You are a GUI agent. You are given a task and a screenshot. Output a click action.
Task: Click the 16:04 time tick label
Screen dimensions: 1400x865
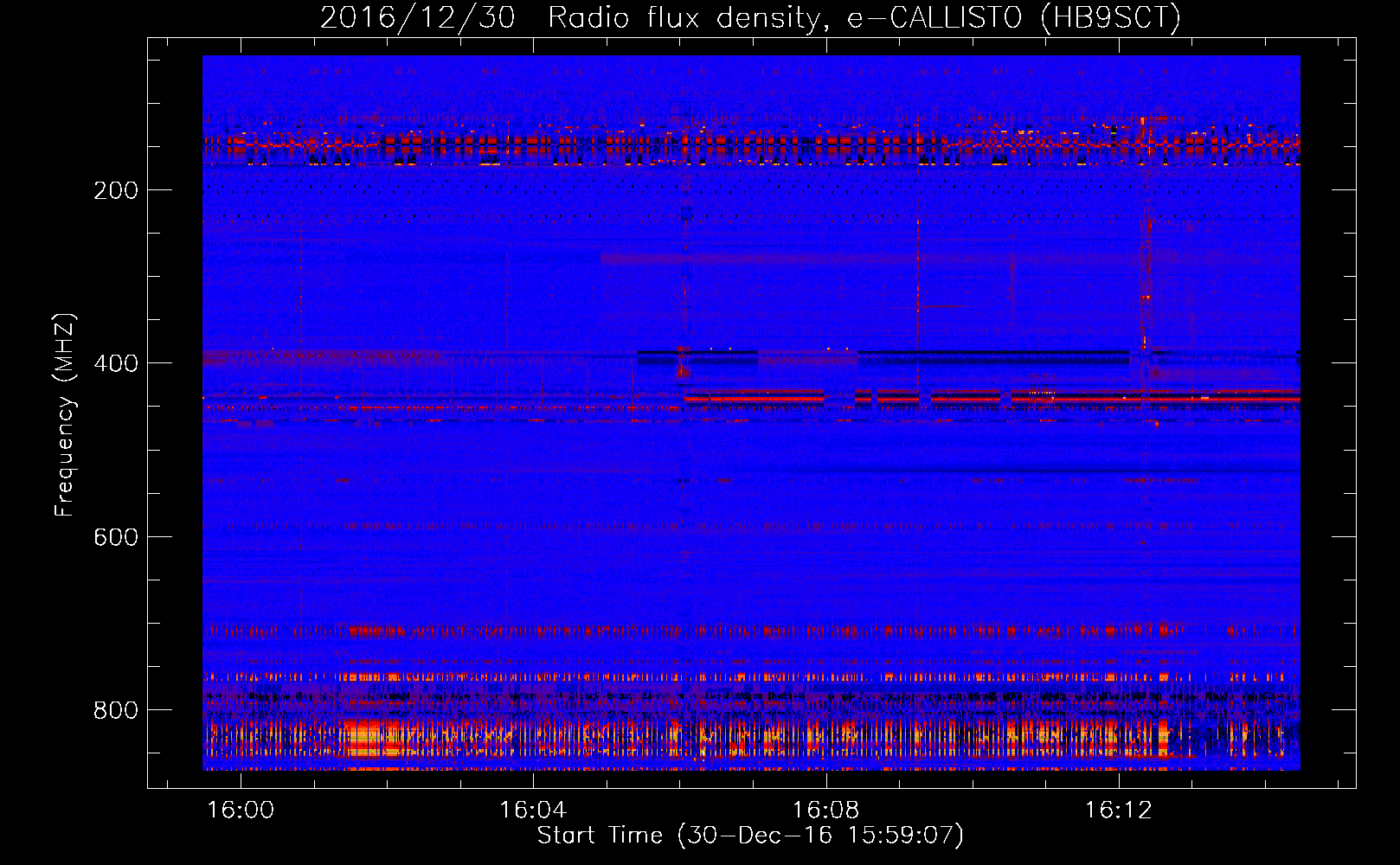[533, 810]
